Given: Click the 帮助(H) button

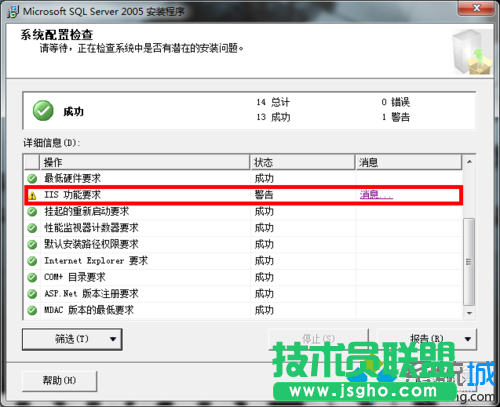Looking at the screenshot, I should click(59, 380).
